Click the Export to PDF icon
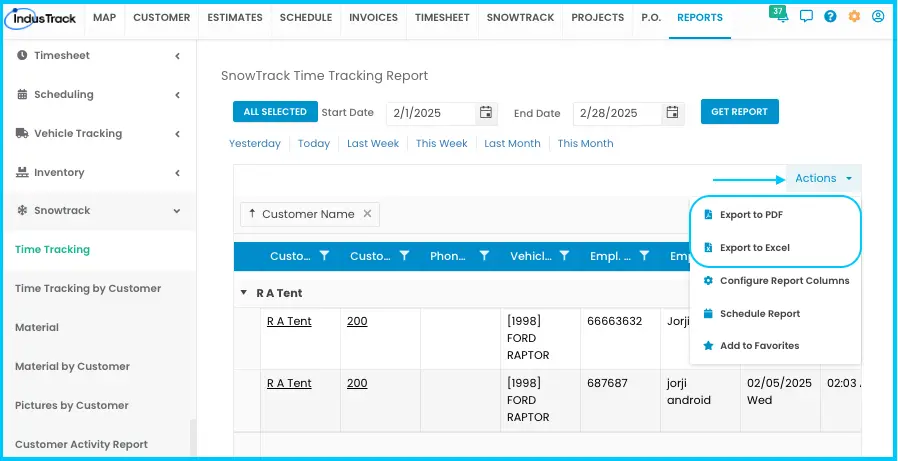Screen dimensions: 898x461 708,215
